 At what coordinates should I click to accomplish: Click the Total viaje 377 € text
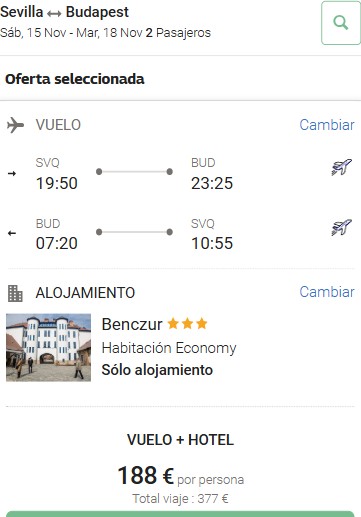click(180, 499)
